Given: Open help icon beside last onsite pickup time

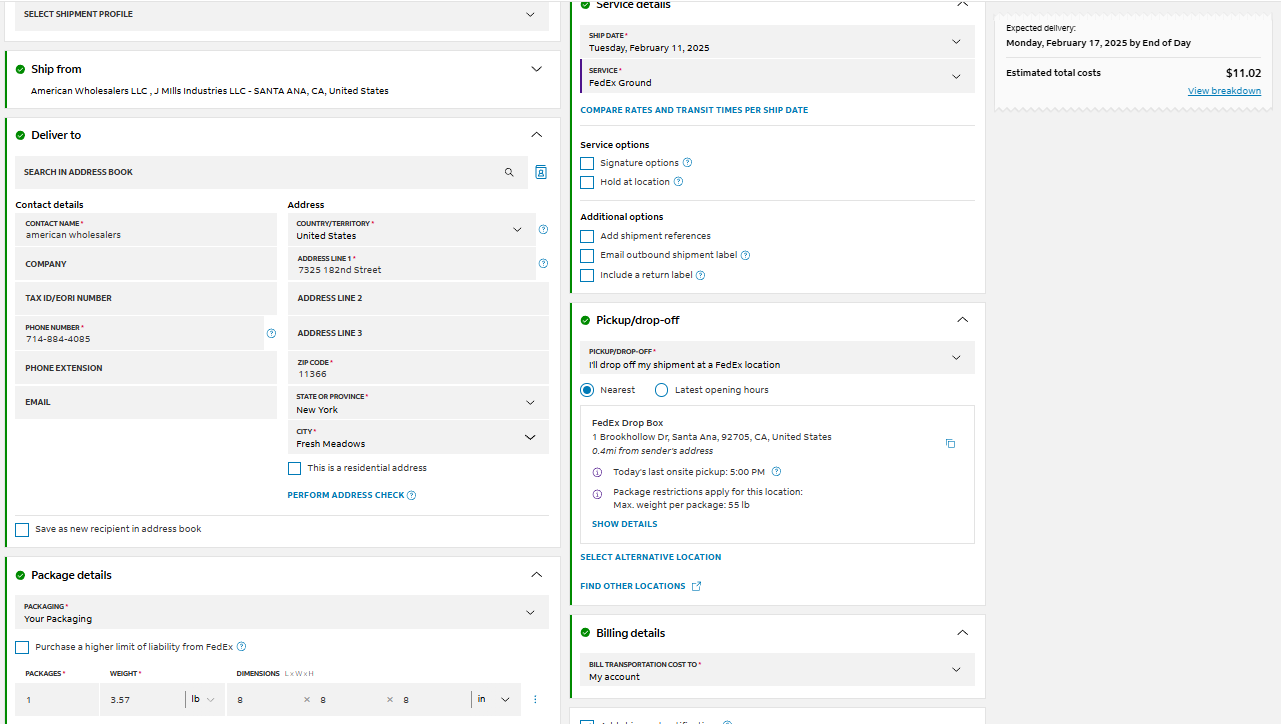Looking at the screenshot, I should point(776,472).
